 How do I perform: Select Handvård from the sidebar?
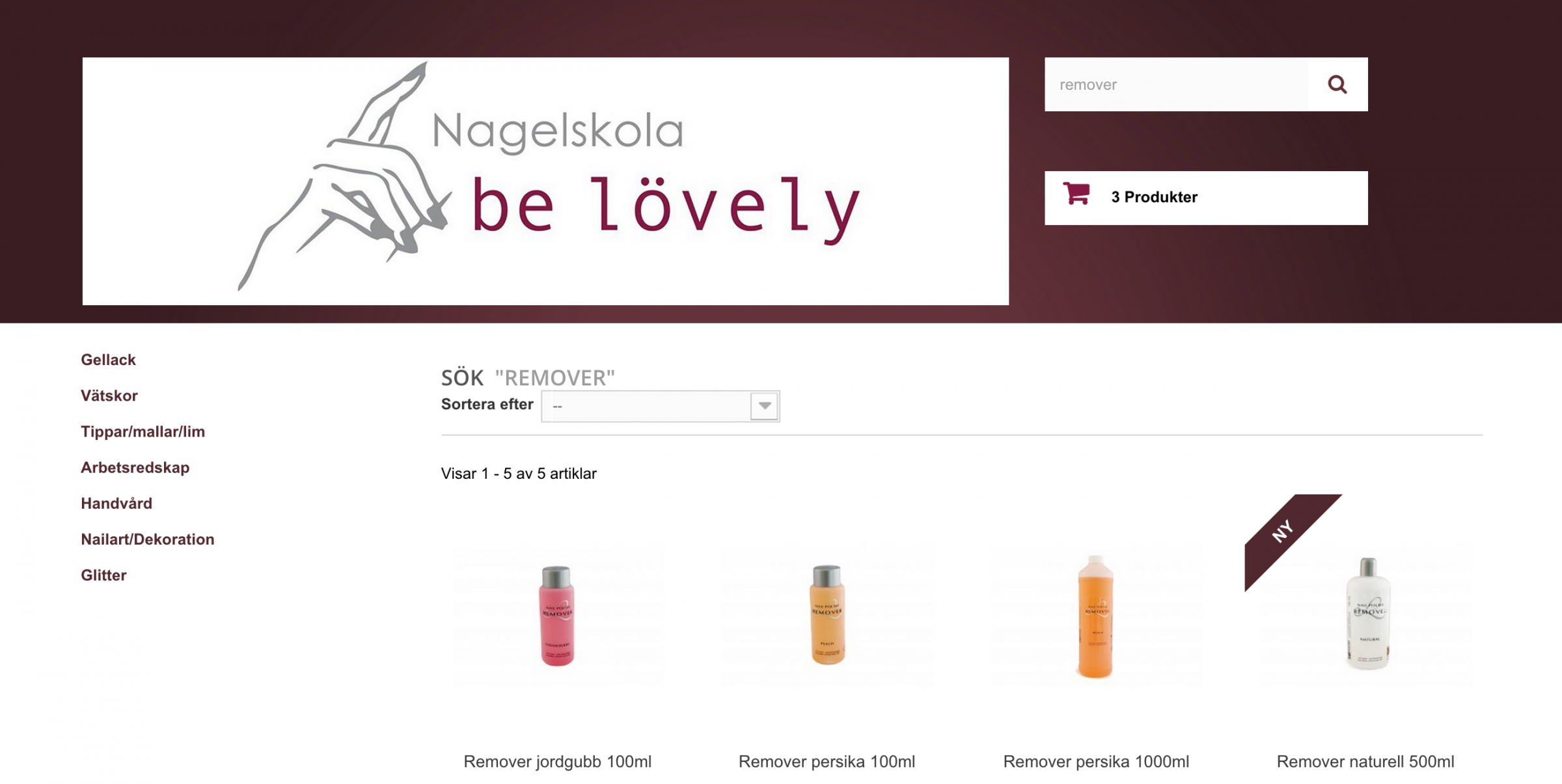(116, 503)
